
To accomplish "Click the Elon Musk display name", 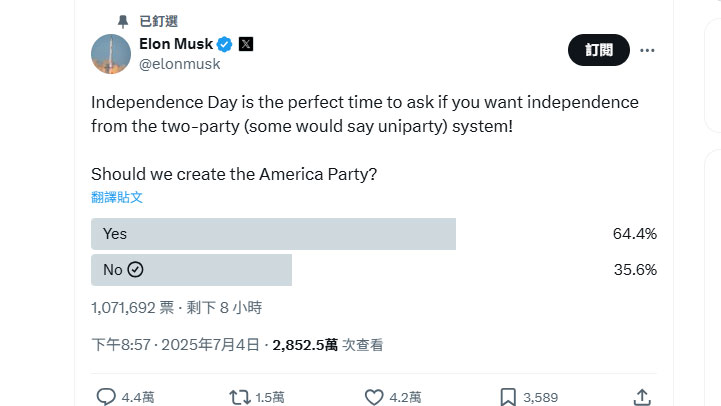I will (x=176, y=44).
